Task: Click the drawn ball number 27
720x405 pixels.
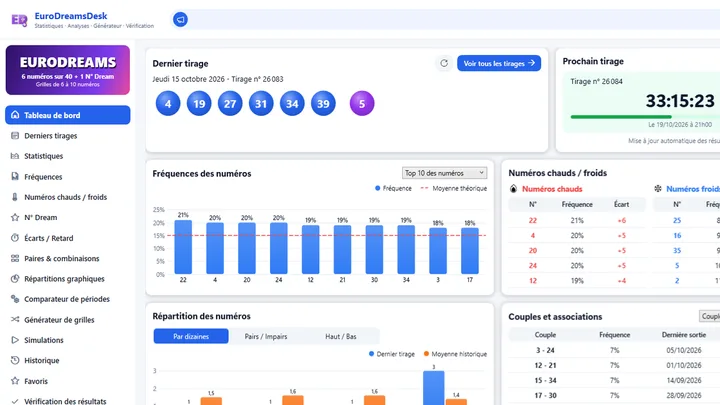Action: 230,104
